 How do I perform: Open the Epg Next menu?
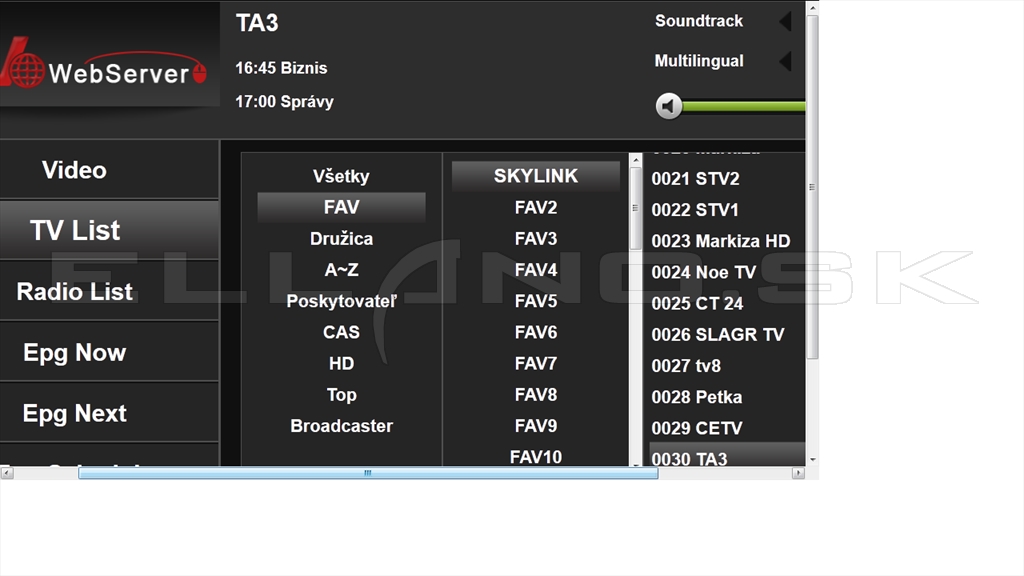tap(109, 413)
